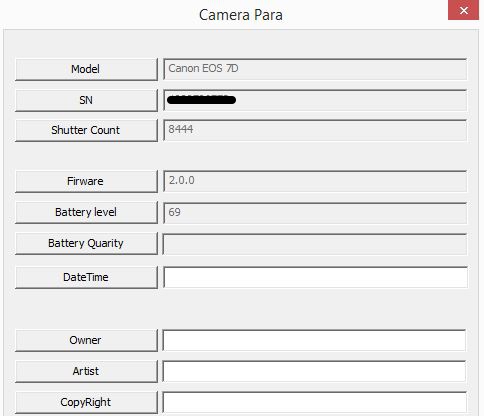The height and width of the screenshot is (416, 484).
Task: Click the Battery Quarity button
Action: (86, 244)
